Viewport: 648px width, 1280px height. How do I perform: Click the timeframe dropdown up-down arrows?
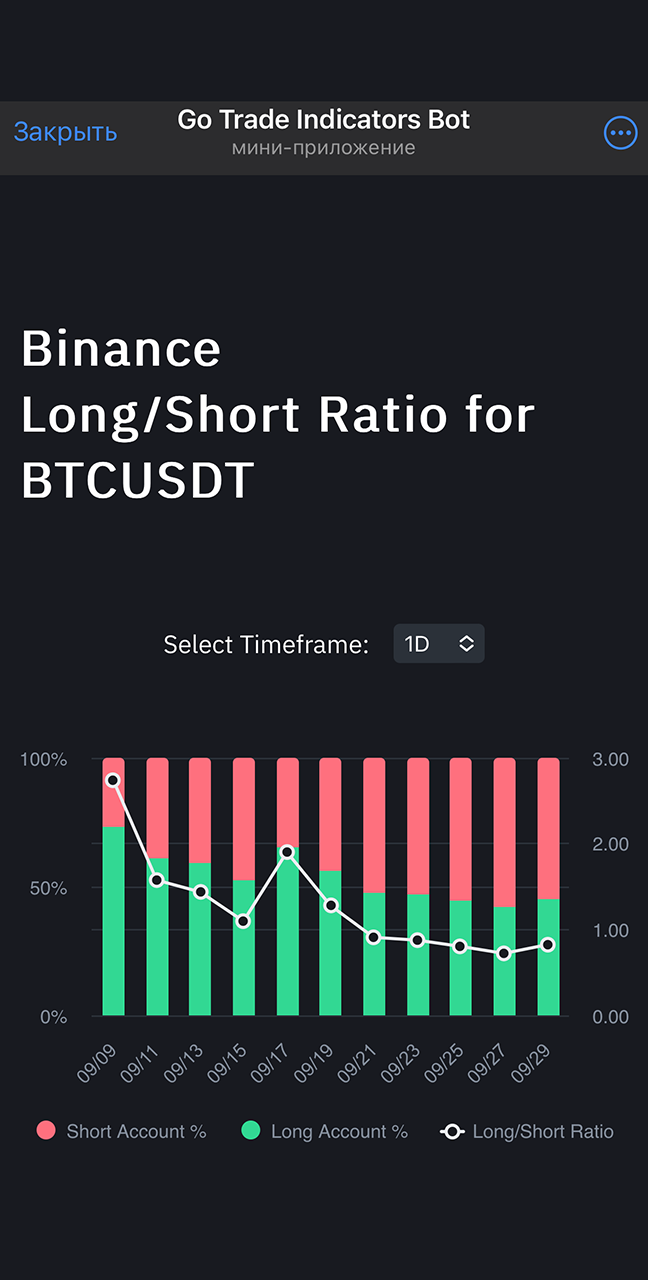pyautogui.click(x=466, y=644)
